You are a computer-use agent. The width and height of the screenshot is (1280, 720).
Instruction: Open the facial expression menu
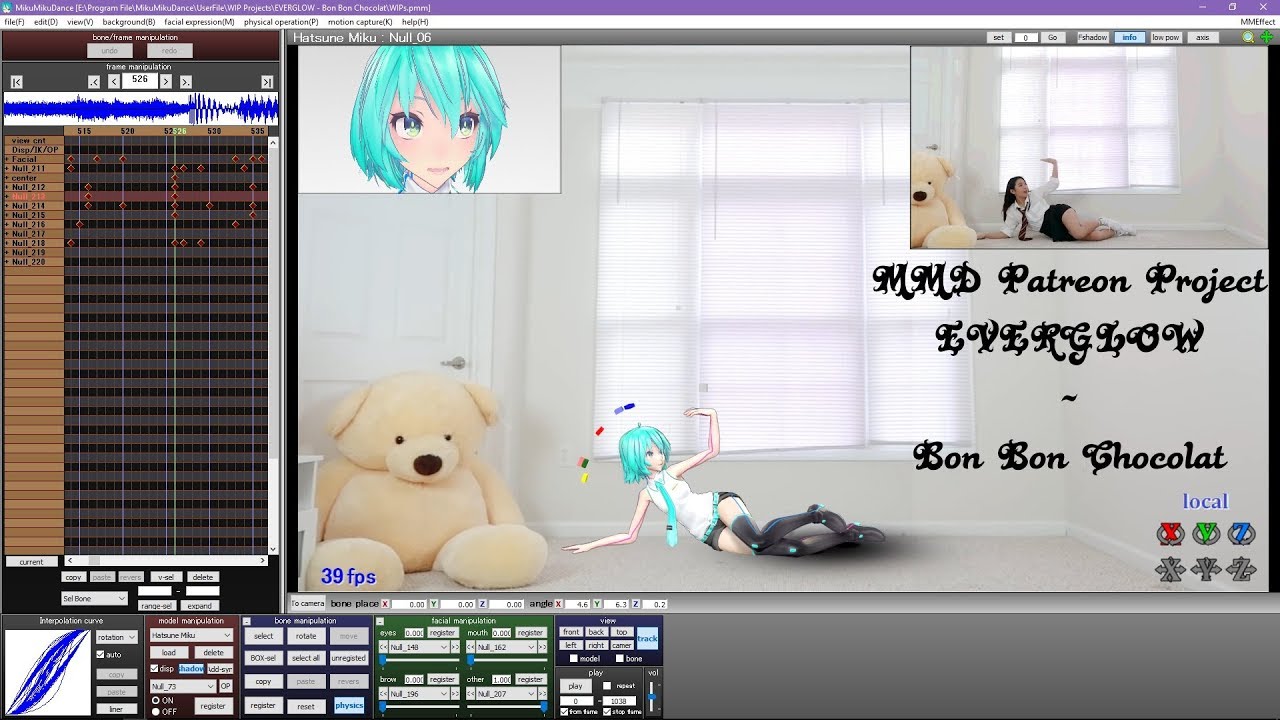pyautogui.click(x=199, y=21)
